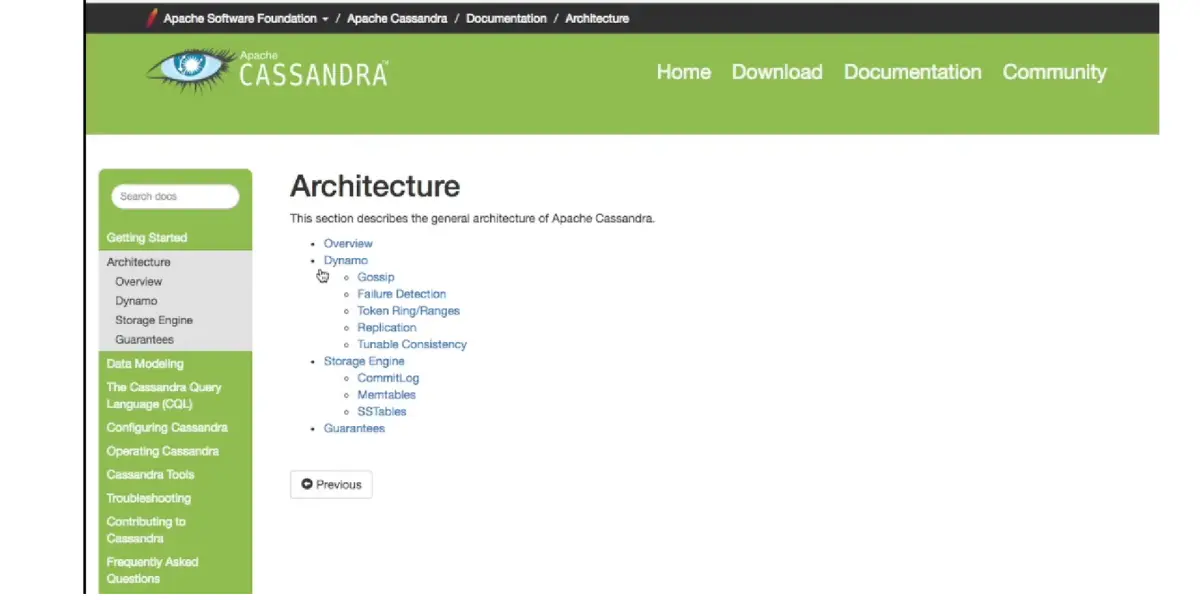This screenshot has height=600, width=1200.
Task: Open the Community nav item
Action: pyautogui.click(x=1055, y=72)
